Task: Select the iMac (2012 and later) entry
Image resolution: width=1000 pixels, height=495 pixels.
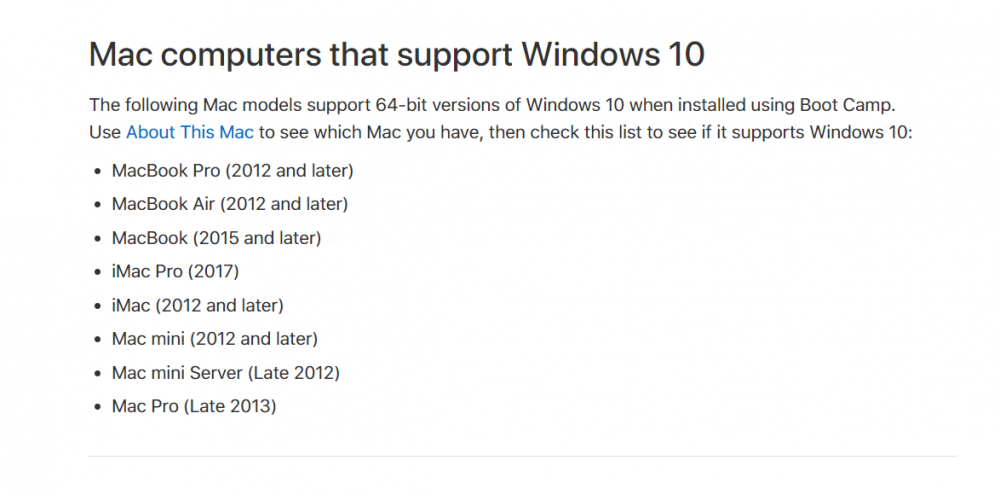Action: 198,306
